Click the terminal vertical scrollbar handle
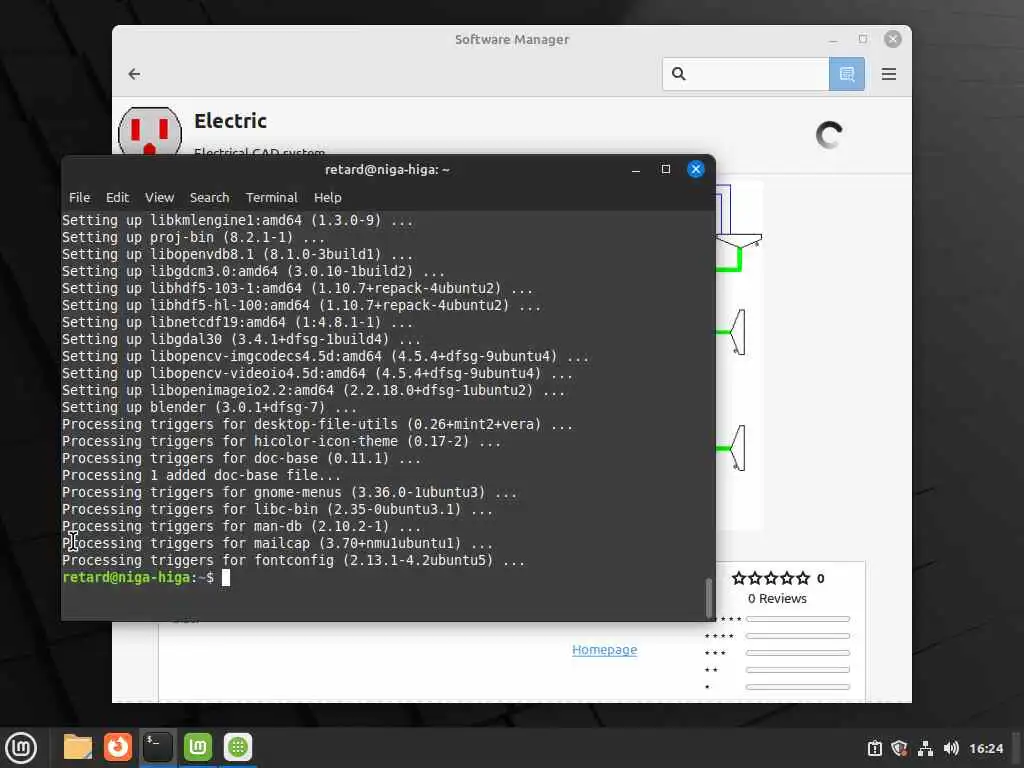Screen dimensions: 1024x768 (x=709, y=597)
